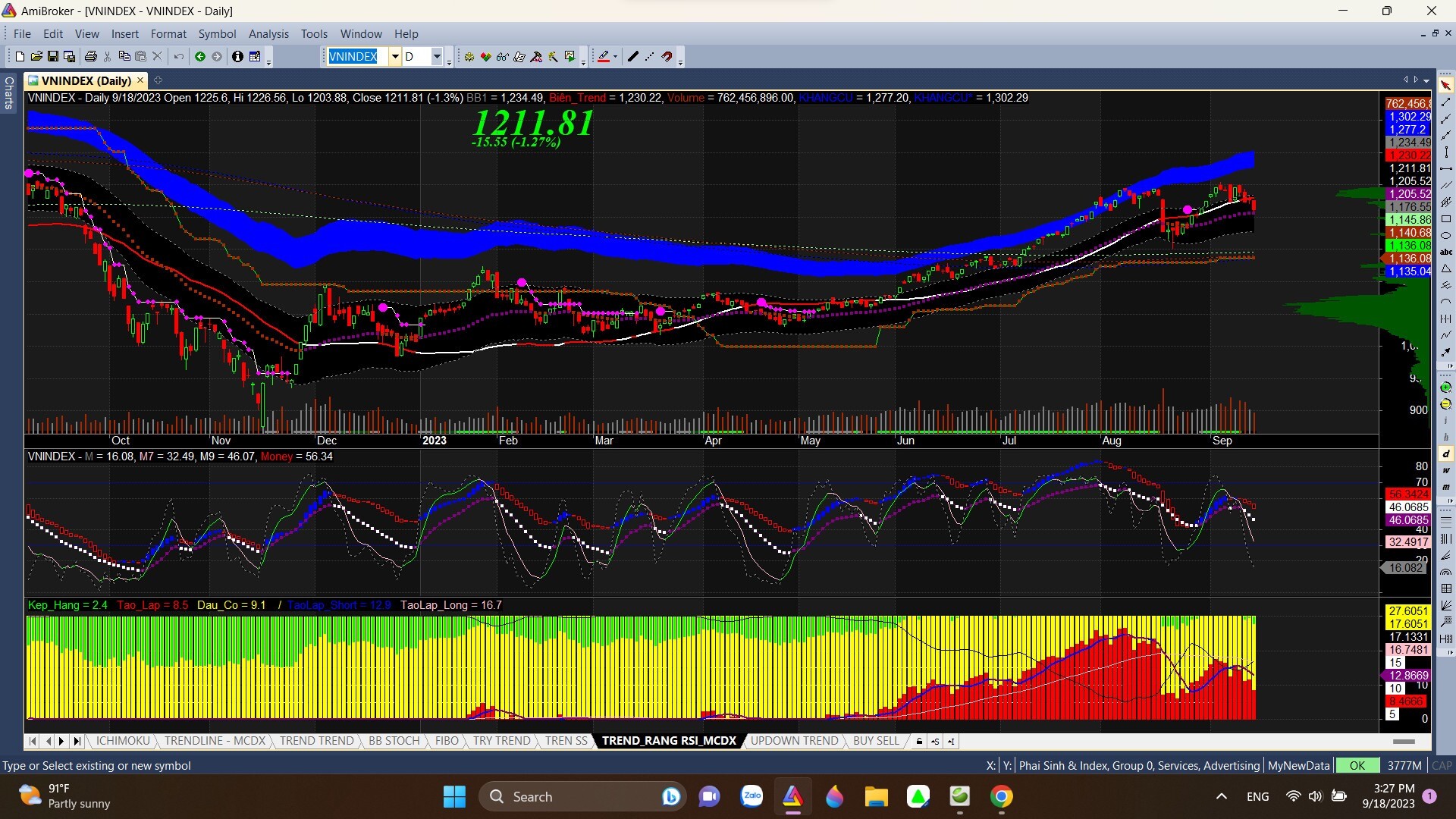
Task: Open the line color picker dropdown arrow
Action: click(615, 57)
